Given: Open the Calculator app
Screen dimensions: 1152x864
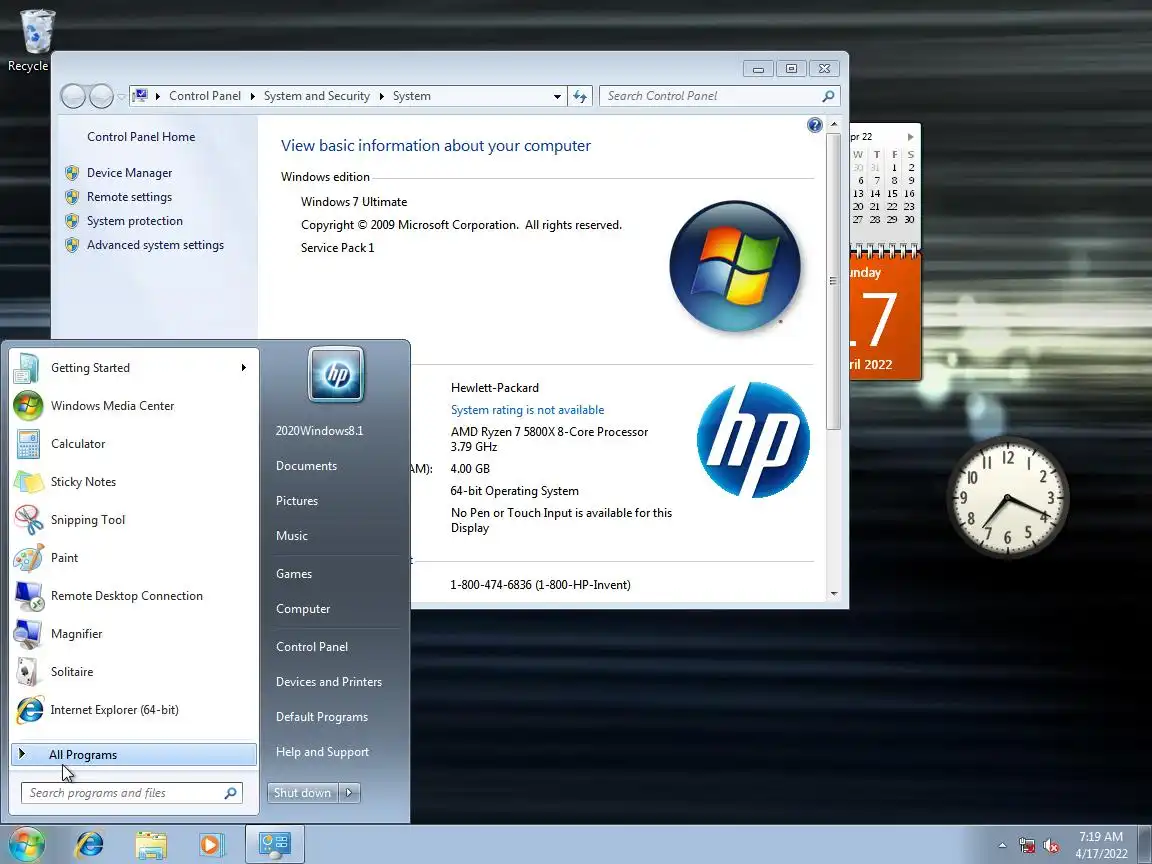Looking at the screenshot, I should (x=134, y=444).
